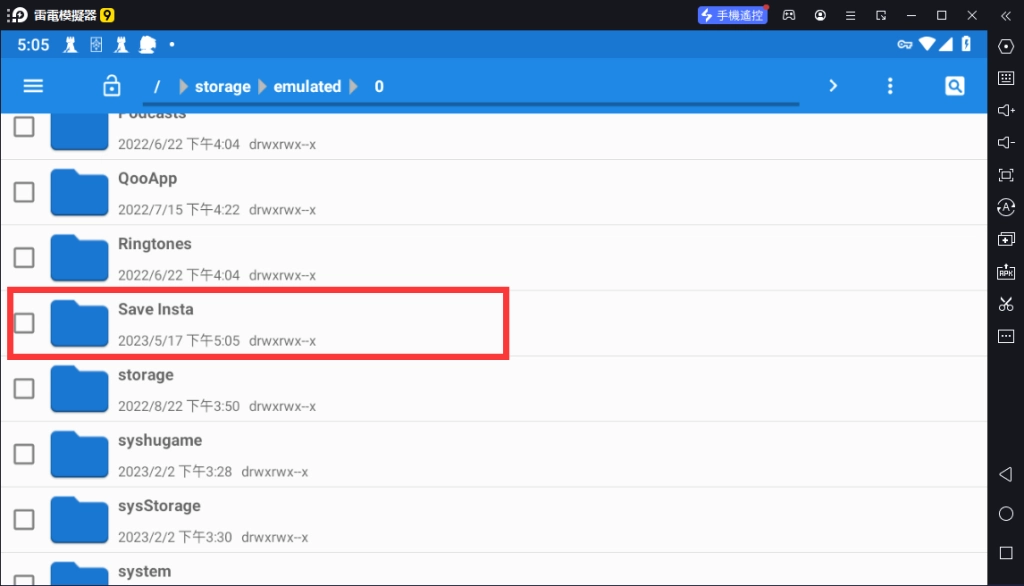Tap the VPN key icon in status bar
This screenshot has width=1024, height=586.
tap(904, 44)
